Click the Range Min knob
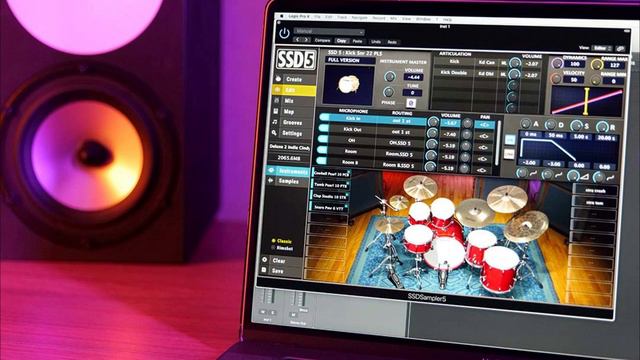 (x=596, y=80)
